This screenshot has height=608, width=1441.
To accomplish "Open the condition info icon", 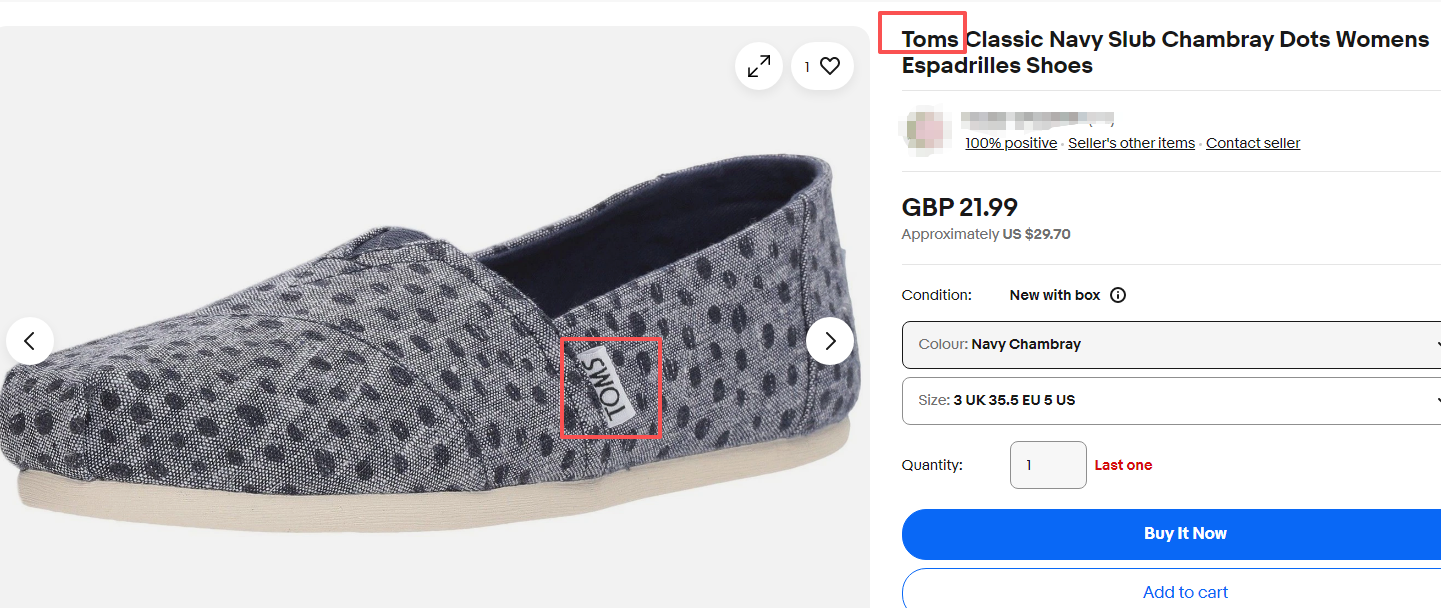I will 1118,295.
